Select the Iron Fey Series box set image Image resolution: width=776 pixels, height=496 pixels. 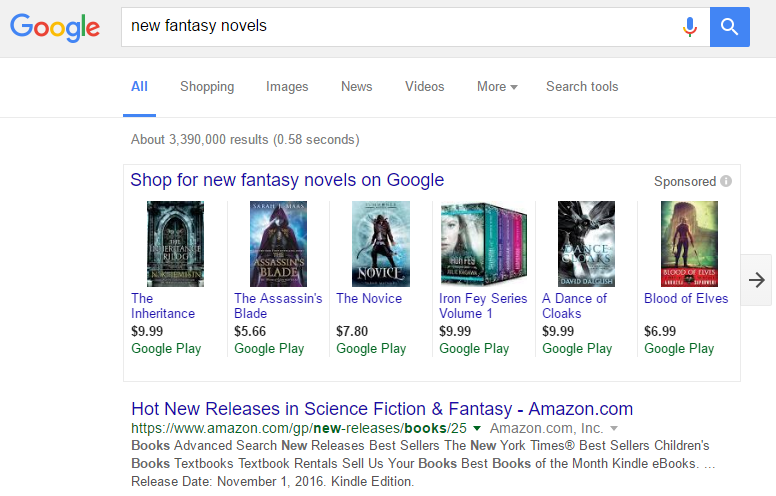pyautogui.click(x=483, y=244)
